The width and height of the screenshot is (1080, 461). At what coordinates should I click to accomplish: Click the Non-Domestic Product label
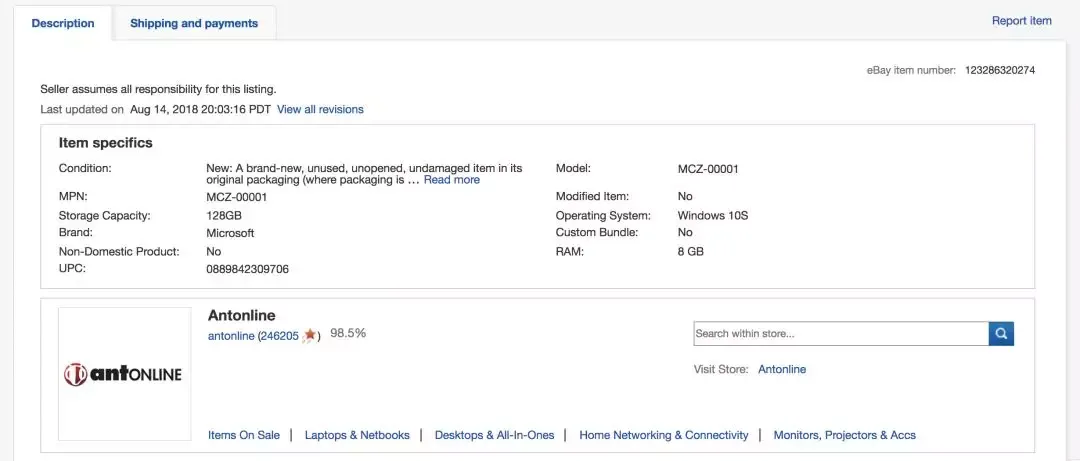119,252
